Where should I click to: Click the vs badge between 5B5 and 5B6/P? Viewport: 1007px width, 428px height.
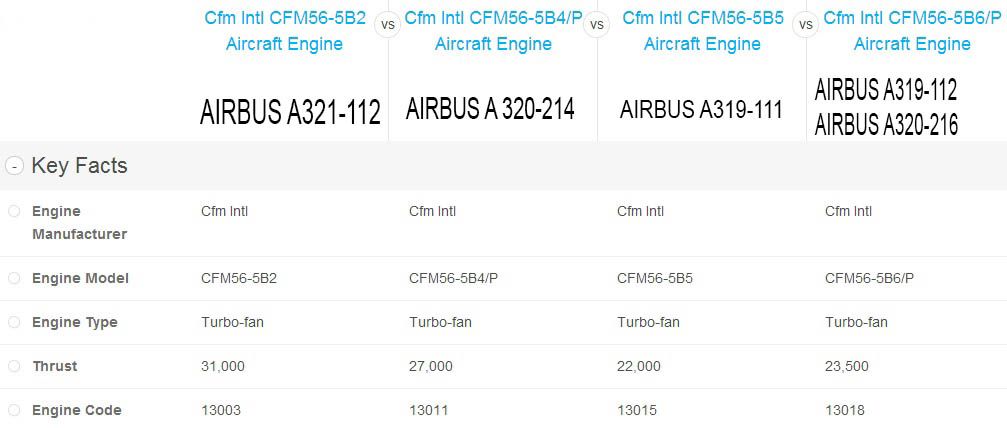click(805, 25)
